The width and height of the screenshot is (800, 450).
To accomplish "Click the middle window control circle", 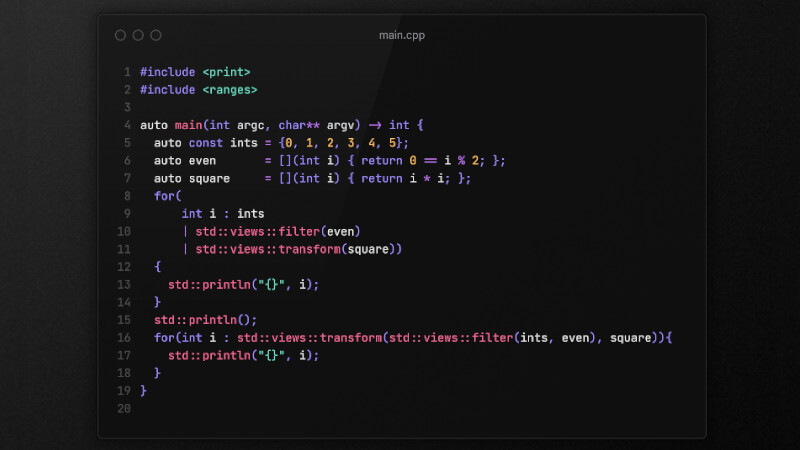I will (138, 35).
